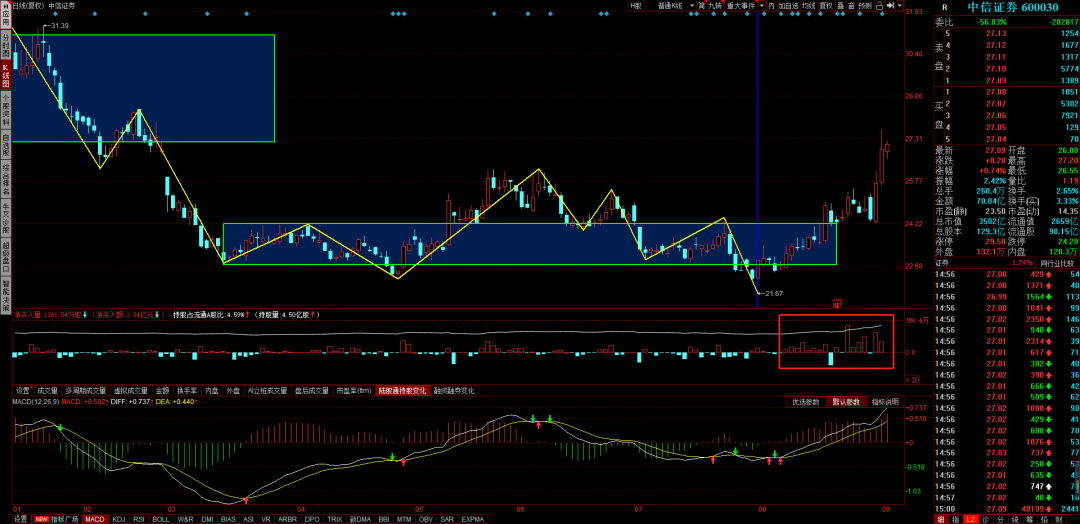Click the lock icon in top toolbar
Viewport: 1080px width, 524px height.
point(880,6)
